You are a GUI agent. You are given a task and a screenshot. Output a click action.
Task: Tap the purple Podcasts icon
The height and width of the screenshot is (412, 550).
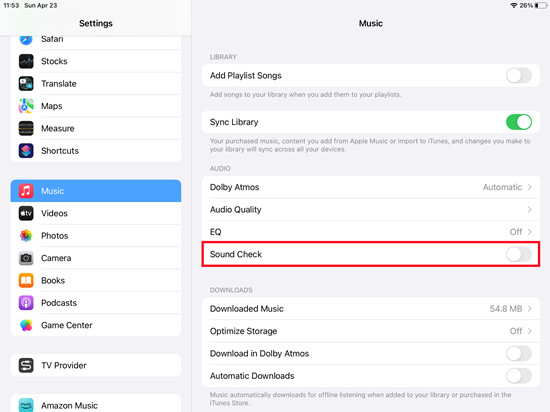pos(26,303)
